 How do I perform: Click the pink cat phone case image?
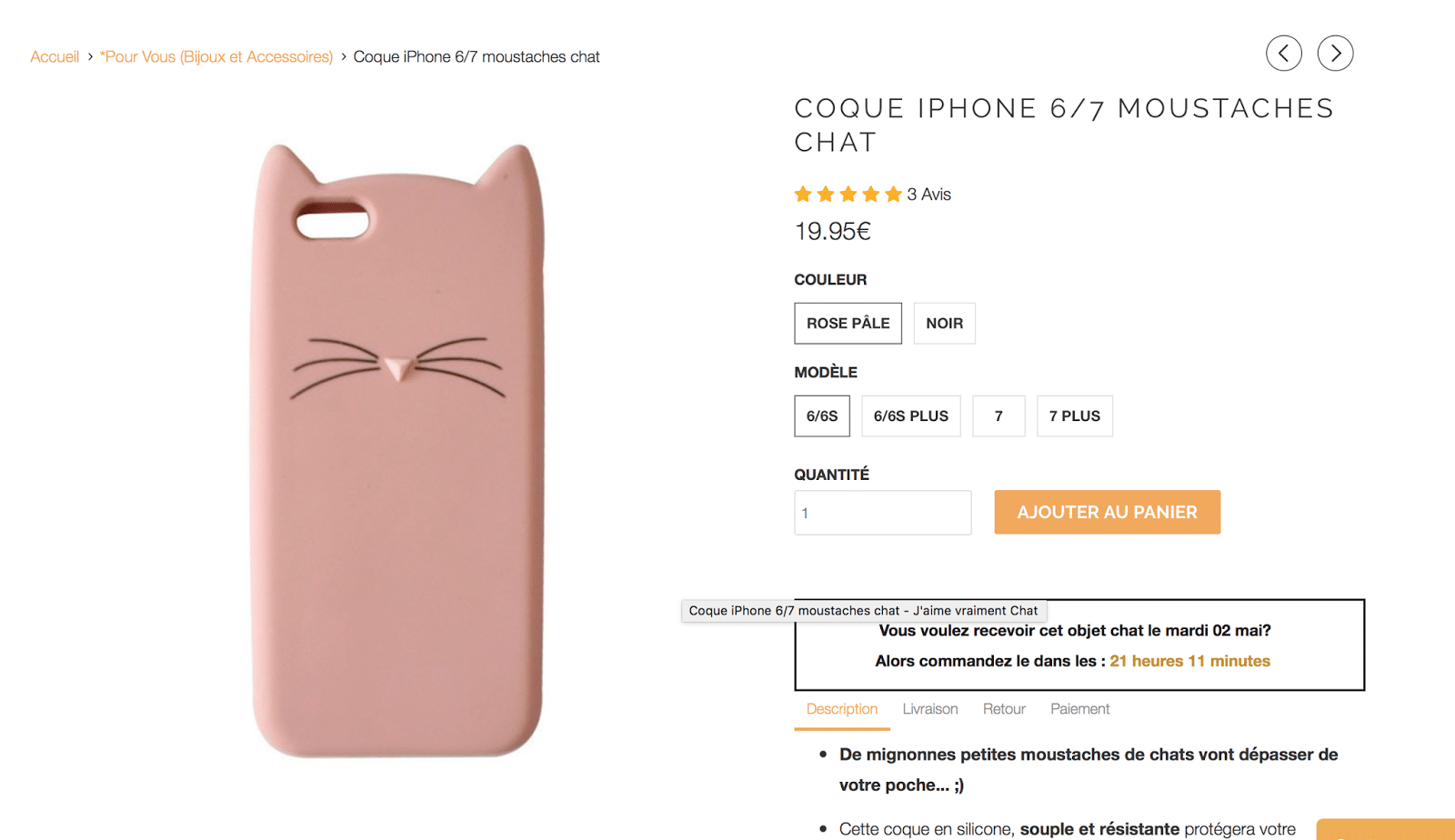click(397, 450)
